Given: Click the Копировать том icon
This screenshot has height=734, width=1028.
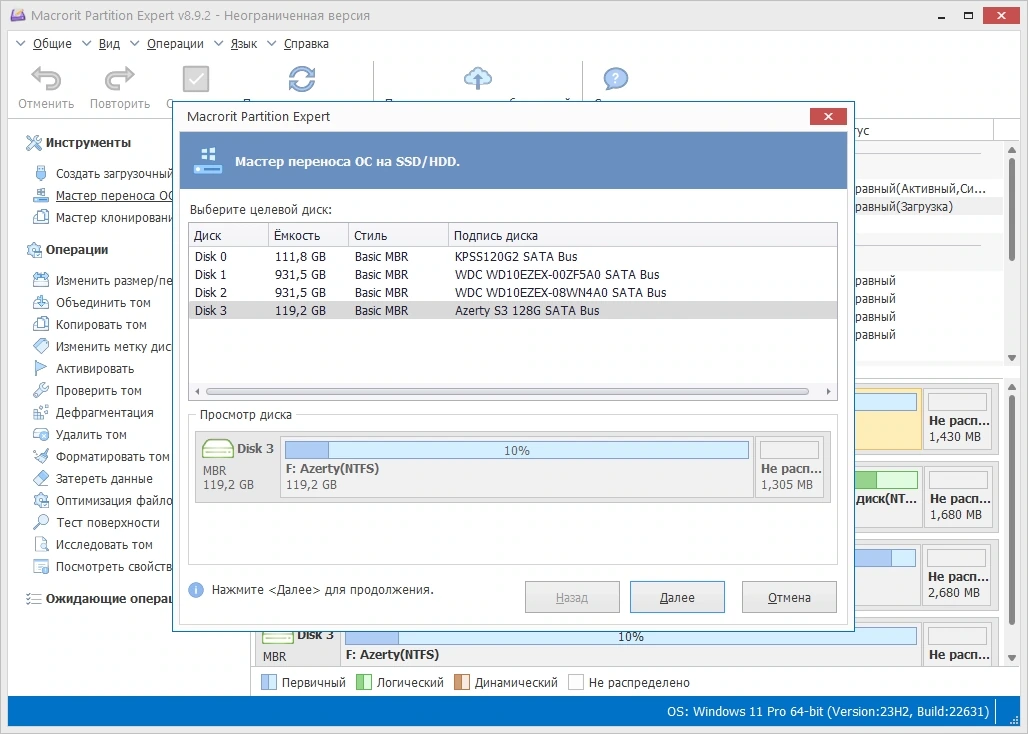Looking at the screenshot, I should tap(41, 324).
